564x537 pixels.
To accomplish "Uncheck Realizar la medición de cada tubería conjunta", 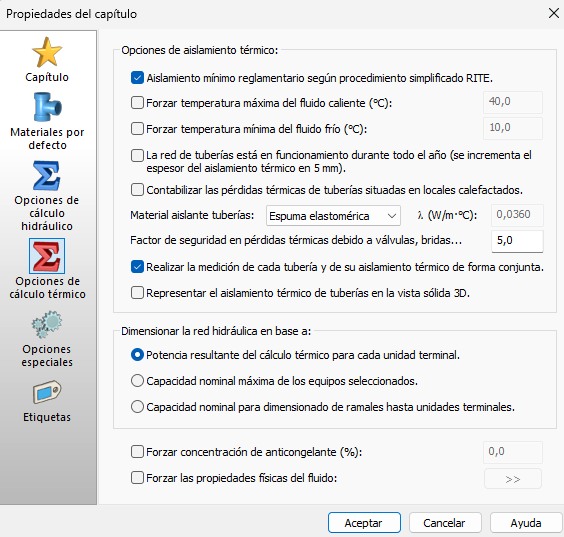I will (137, 267).
